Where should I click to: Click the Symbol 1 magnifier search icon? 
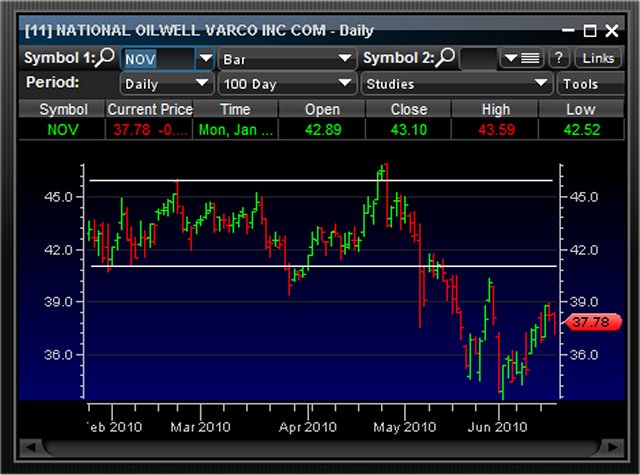point(105,57)
